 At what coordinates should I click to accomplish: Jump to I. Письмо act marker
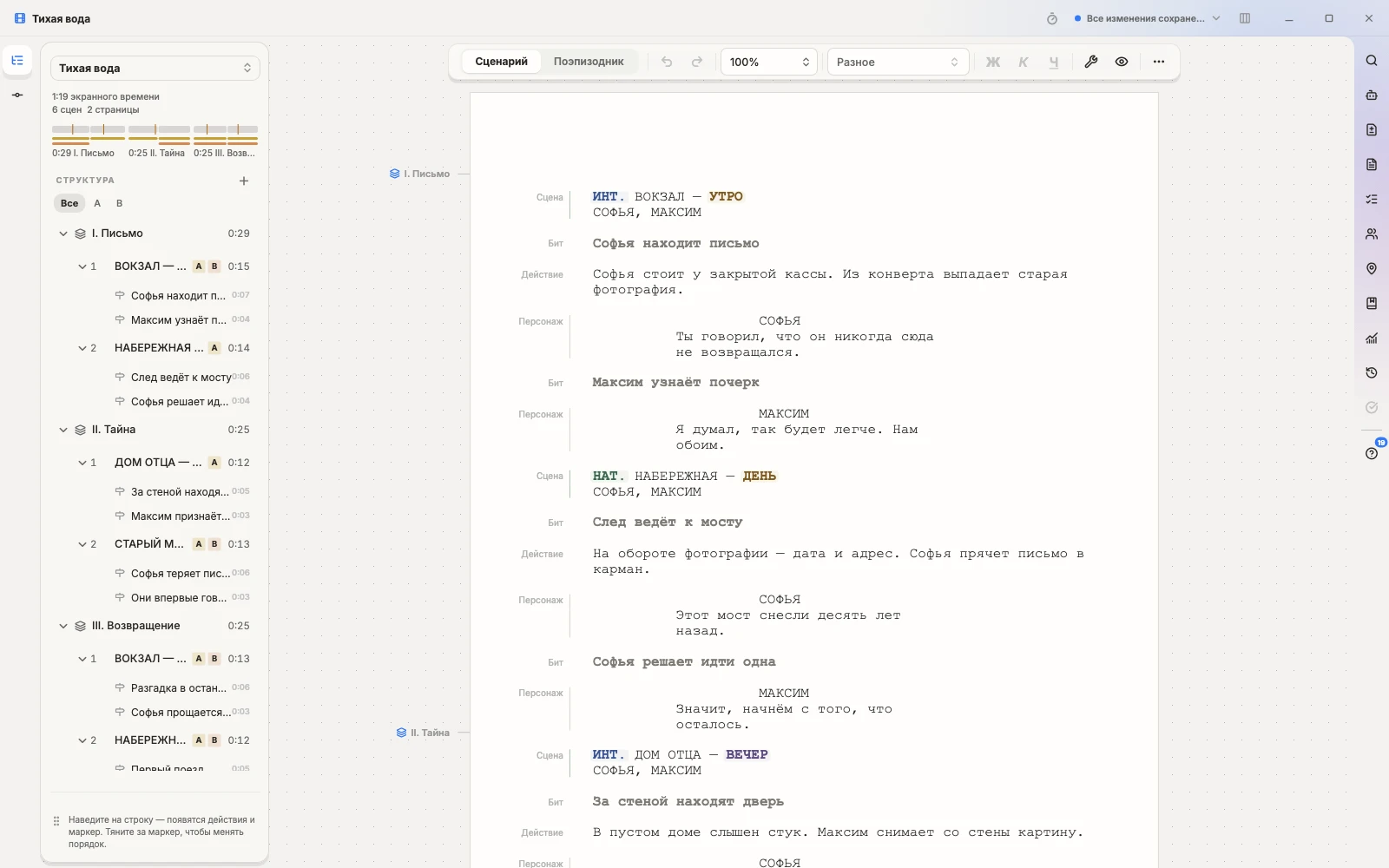pos(419,174)
